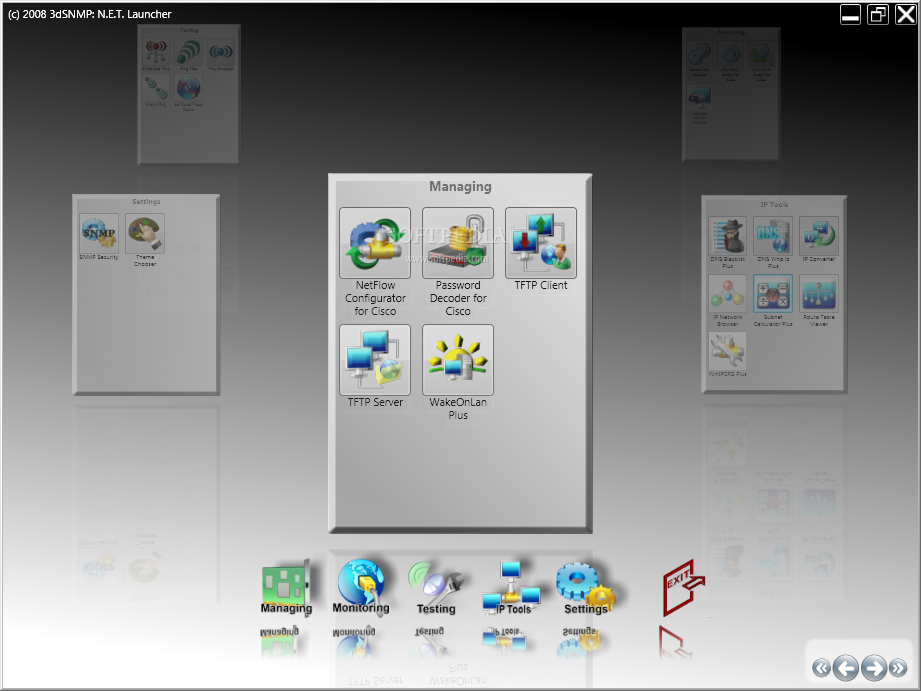Open Theme Chooser in Settings panel
Screen dimensions: 921x691
pos(145,233)
